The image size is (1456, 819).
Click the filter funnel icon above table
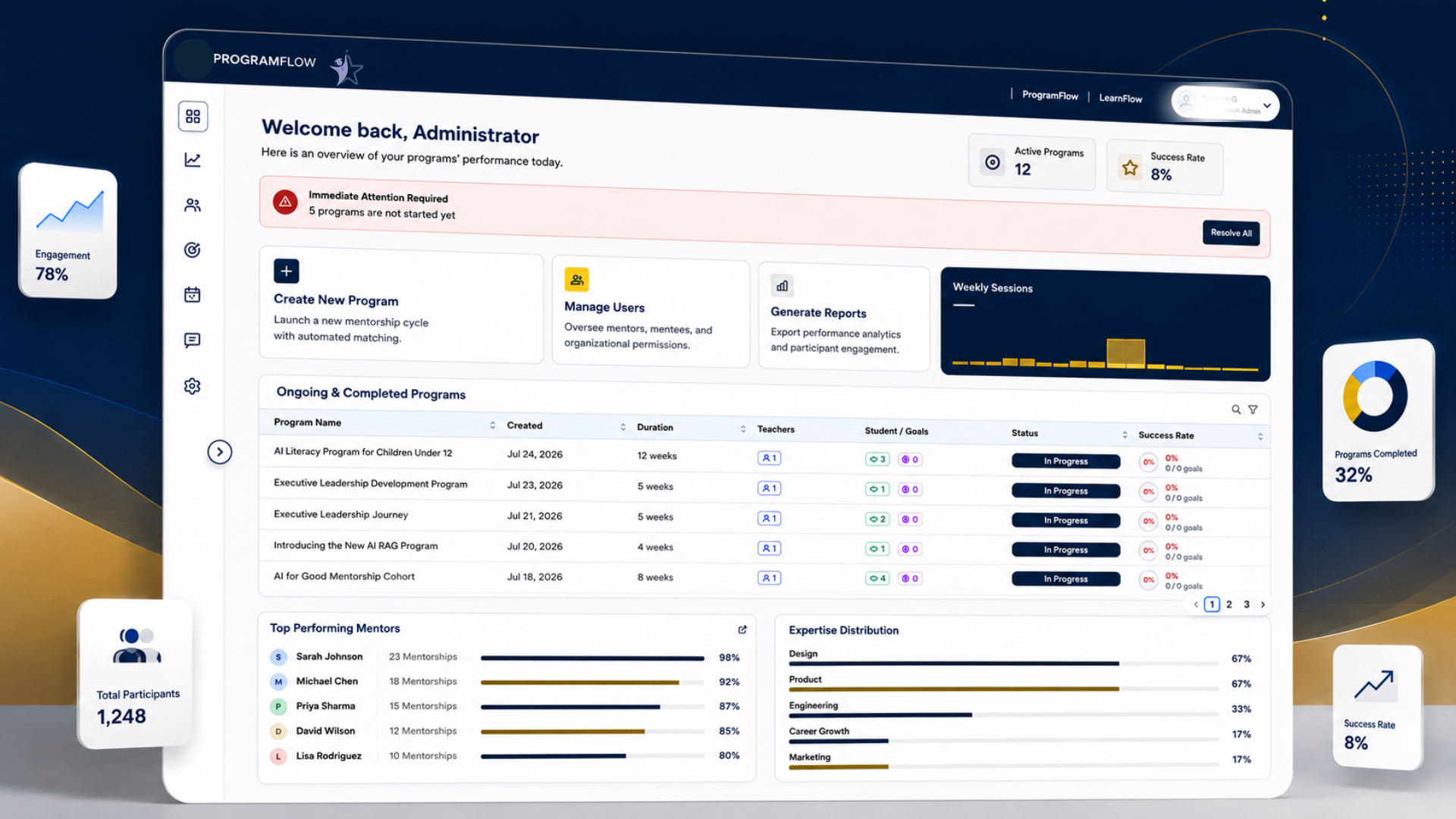1253,409
